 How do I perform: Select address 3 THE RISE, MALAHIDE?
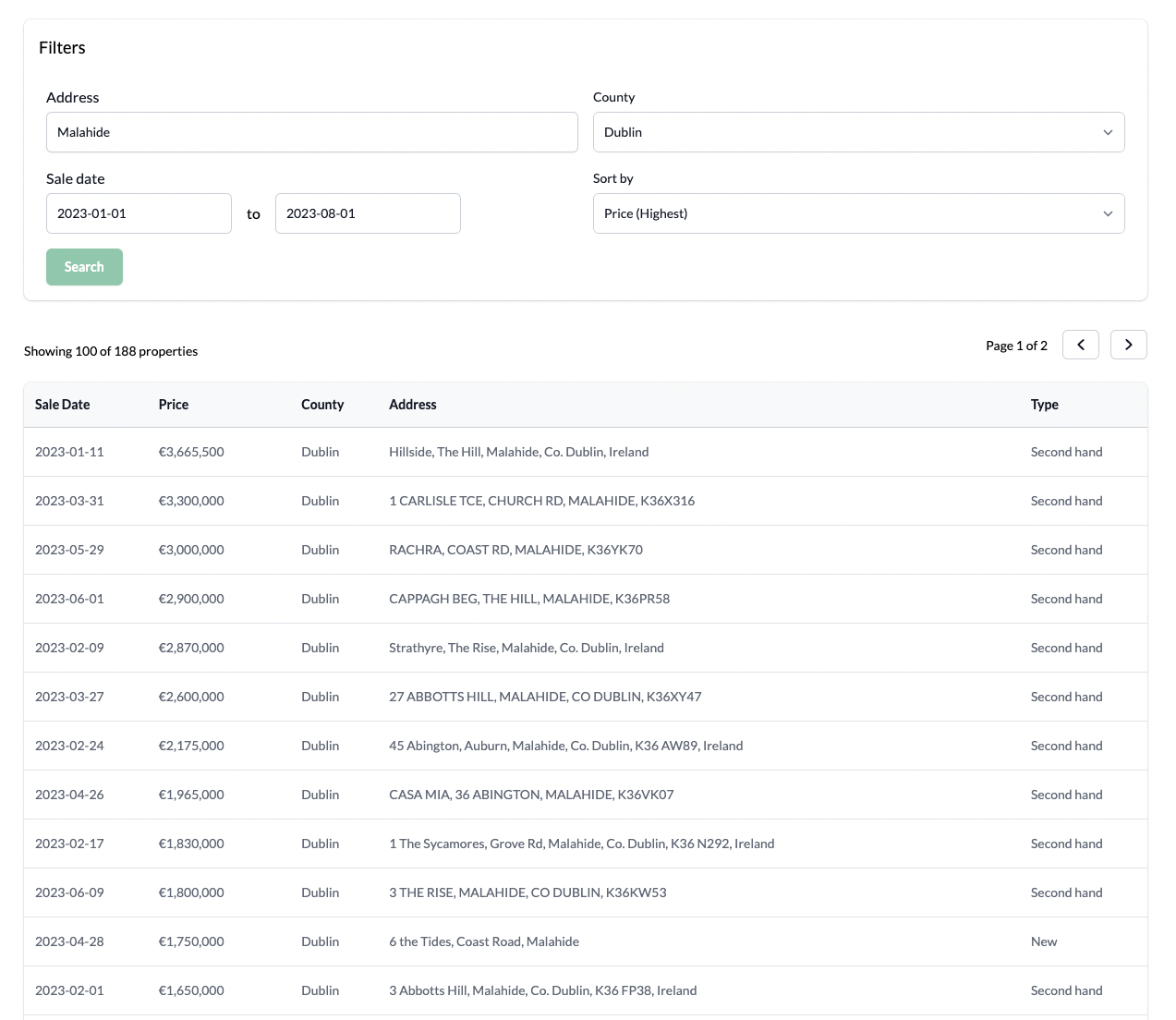pos(527,892)
